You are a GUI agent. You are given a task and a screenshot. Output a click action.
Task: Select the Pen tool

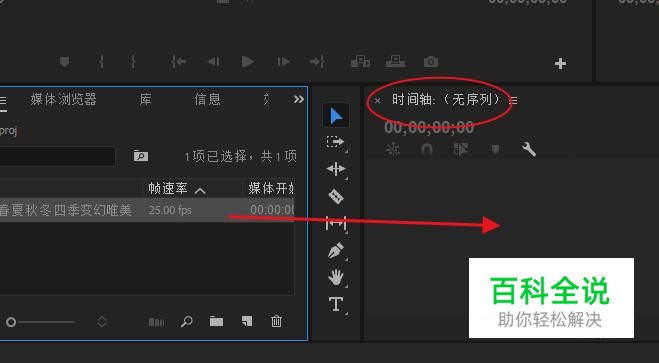336,251
